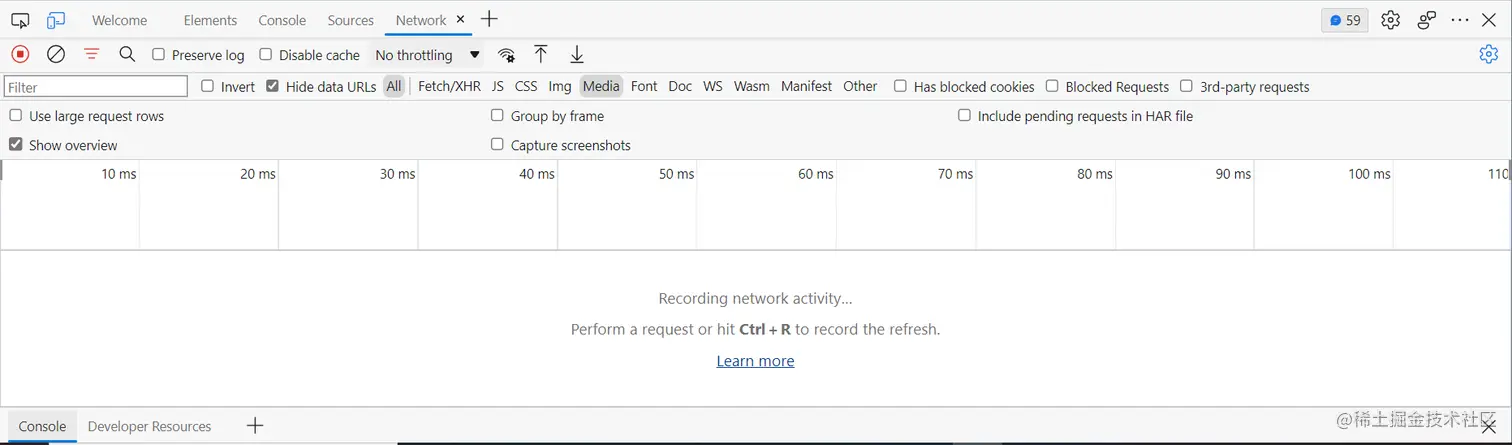
Task: Clear the network log
Action: [56, 55]
